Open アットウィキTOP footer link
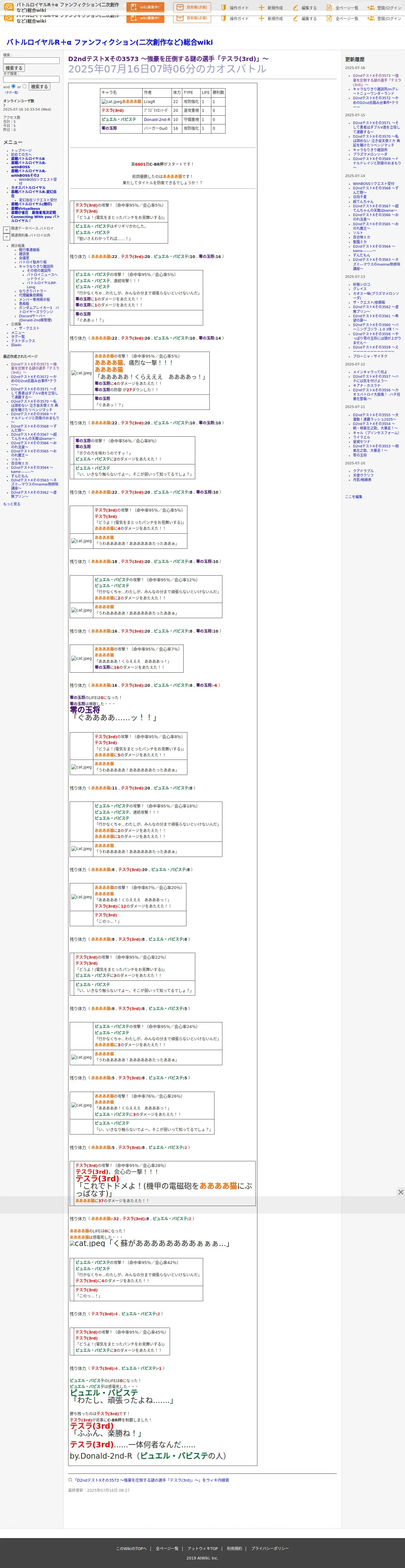 [202, 1548]
